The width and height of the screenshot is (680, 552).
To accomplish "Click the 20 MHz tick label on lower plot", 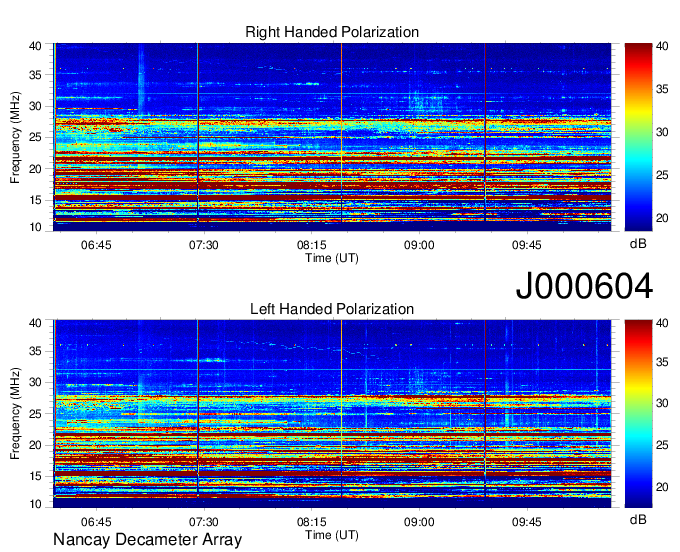I will (x=35, y=445).
